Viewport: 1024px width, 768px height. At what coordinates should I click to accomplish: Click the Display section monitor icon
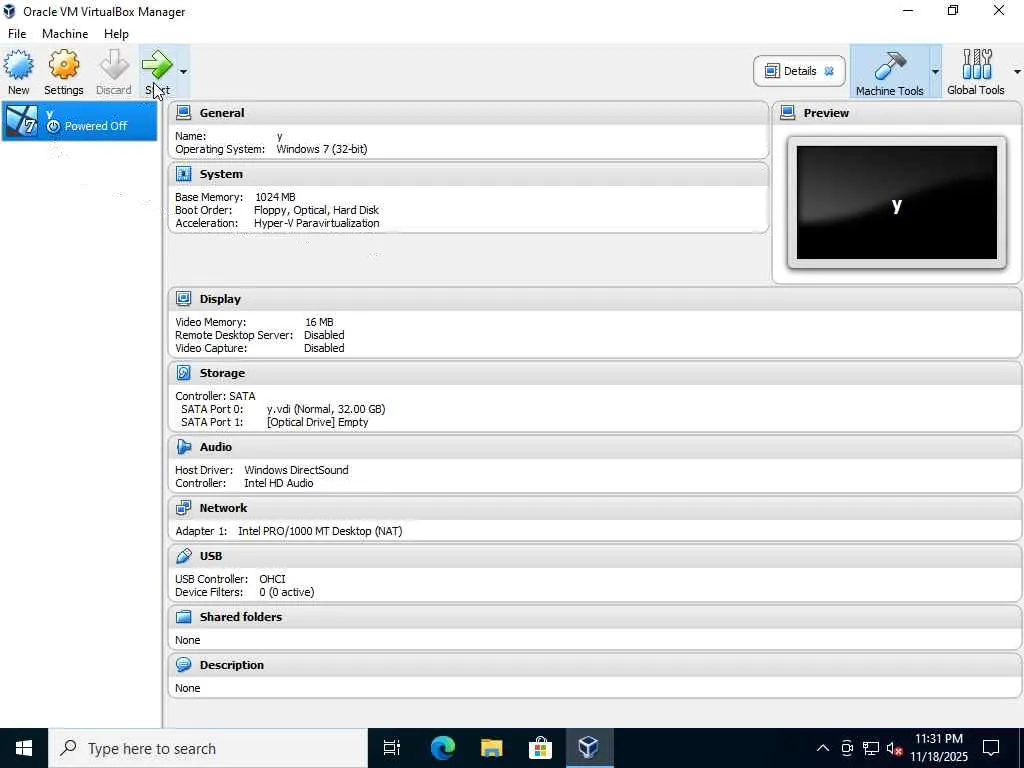[184, 298]
